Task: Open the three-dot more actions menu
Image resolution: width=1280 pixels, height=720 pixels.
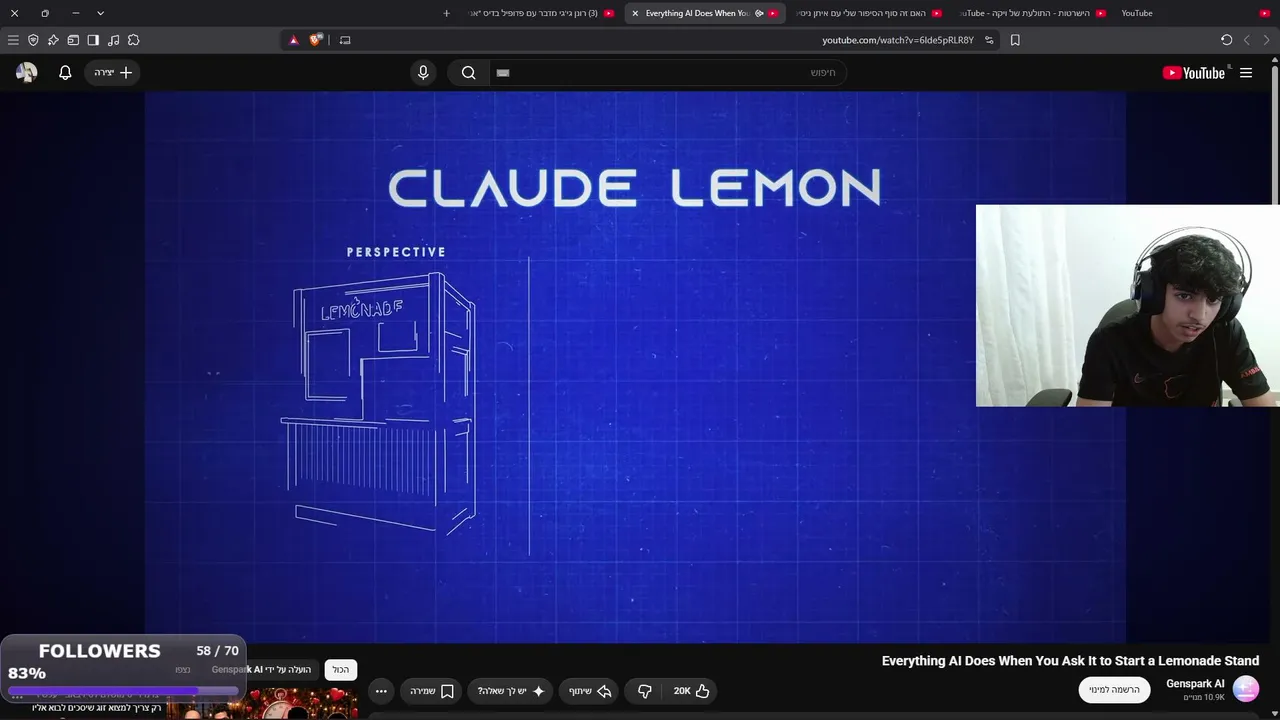Action: pyautogui.click(x=381, y=691)
